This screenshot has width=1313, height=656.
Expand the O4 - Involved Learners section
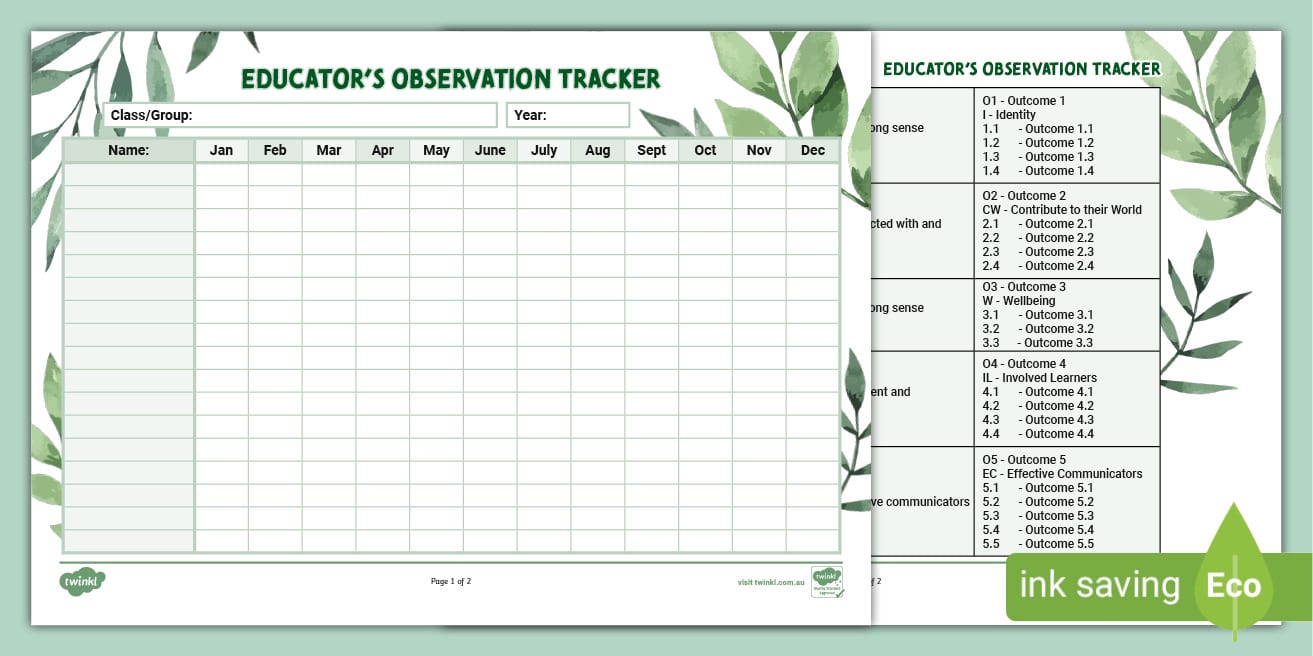point(1065,398)
